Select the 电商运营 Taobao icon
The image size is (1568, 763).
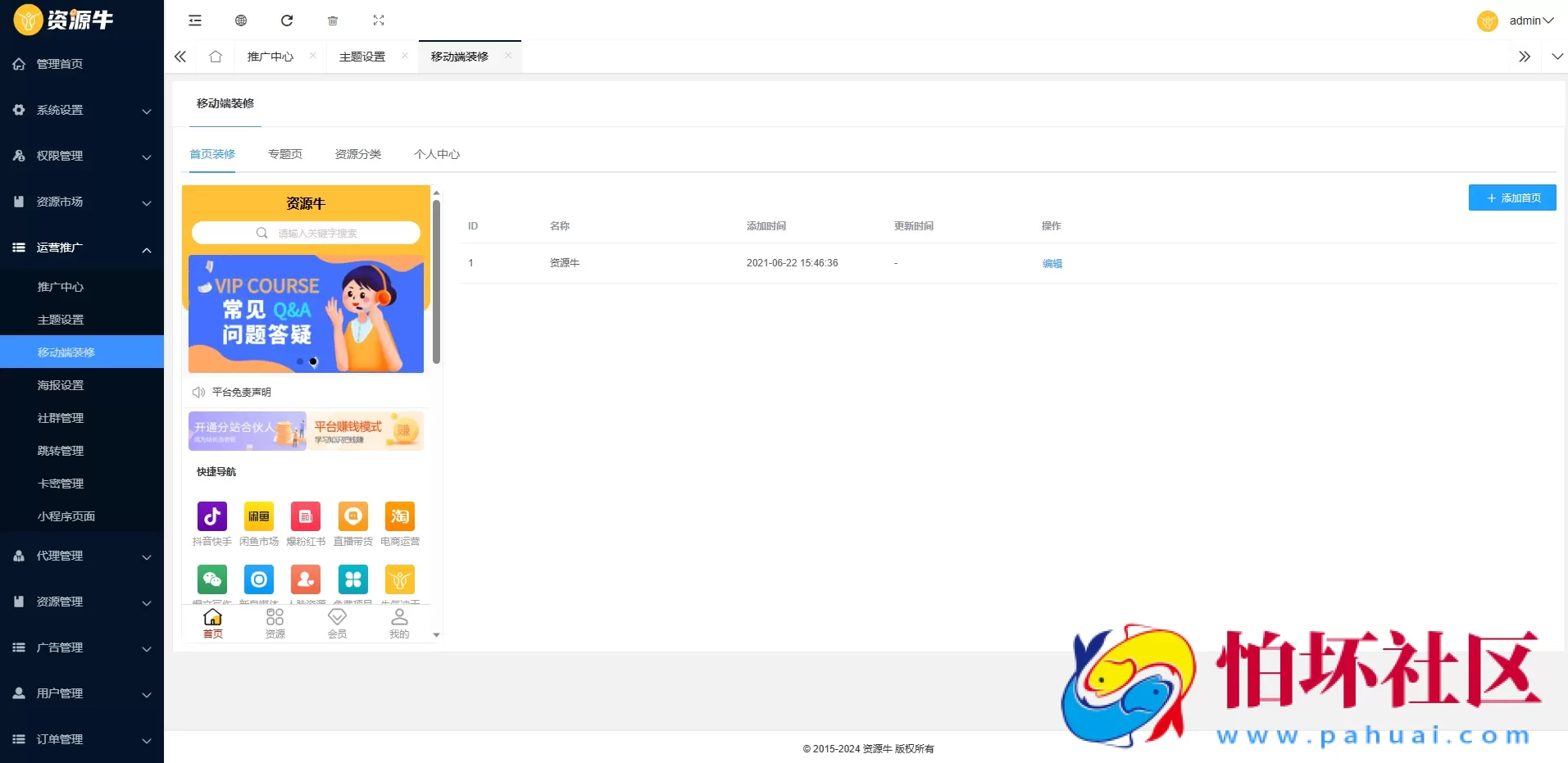[x=399, y=516]
